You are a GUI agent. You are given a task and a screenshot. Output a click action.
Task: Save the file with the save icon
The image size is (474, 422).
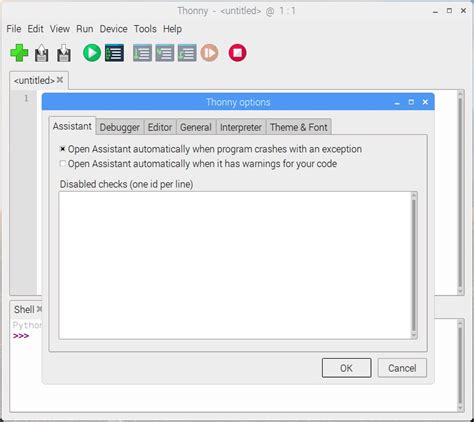[64, 53]
